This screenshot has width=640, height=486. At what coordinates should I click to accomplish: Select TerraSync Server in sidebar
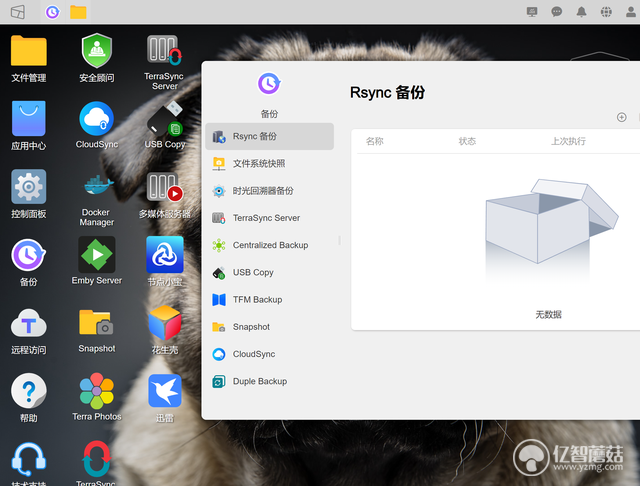pyautogui.click(x=269, y=218)
